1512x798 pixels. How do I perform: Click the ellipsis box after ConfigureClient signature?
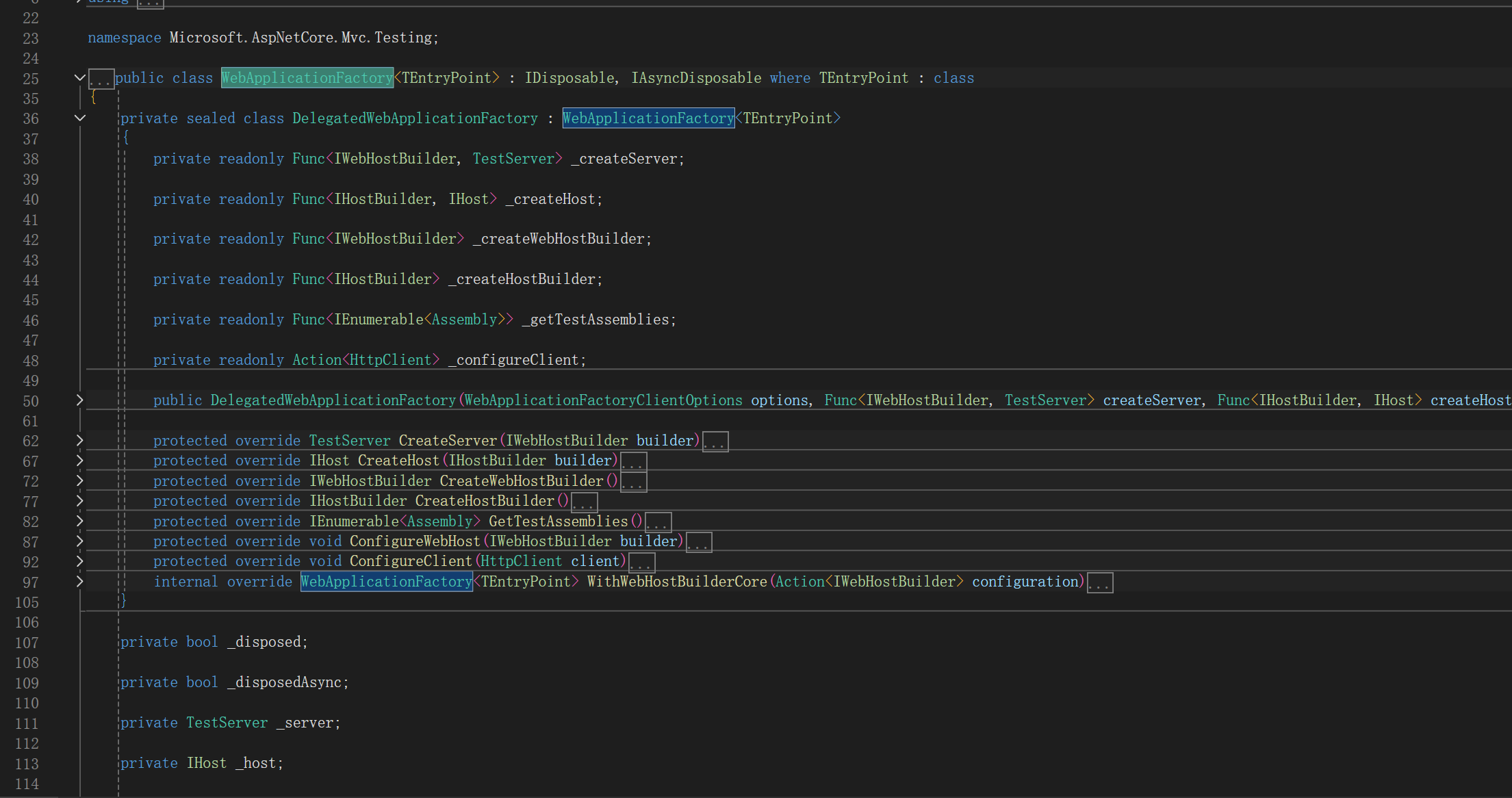point(641,563)
